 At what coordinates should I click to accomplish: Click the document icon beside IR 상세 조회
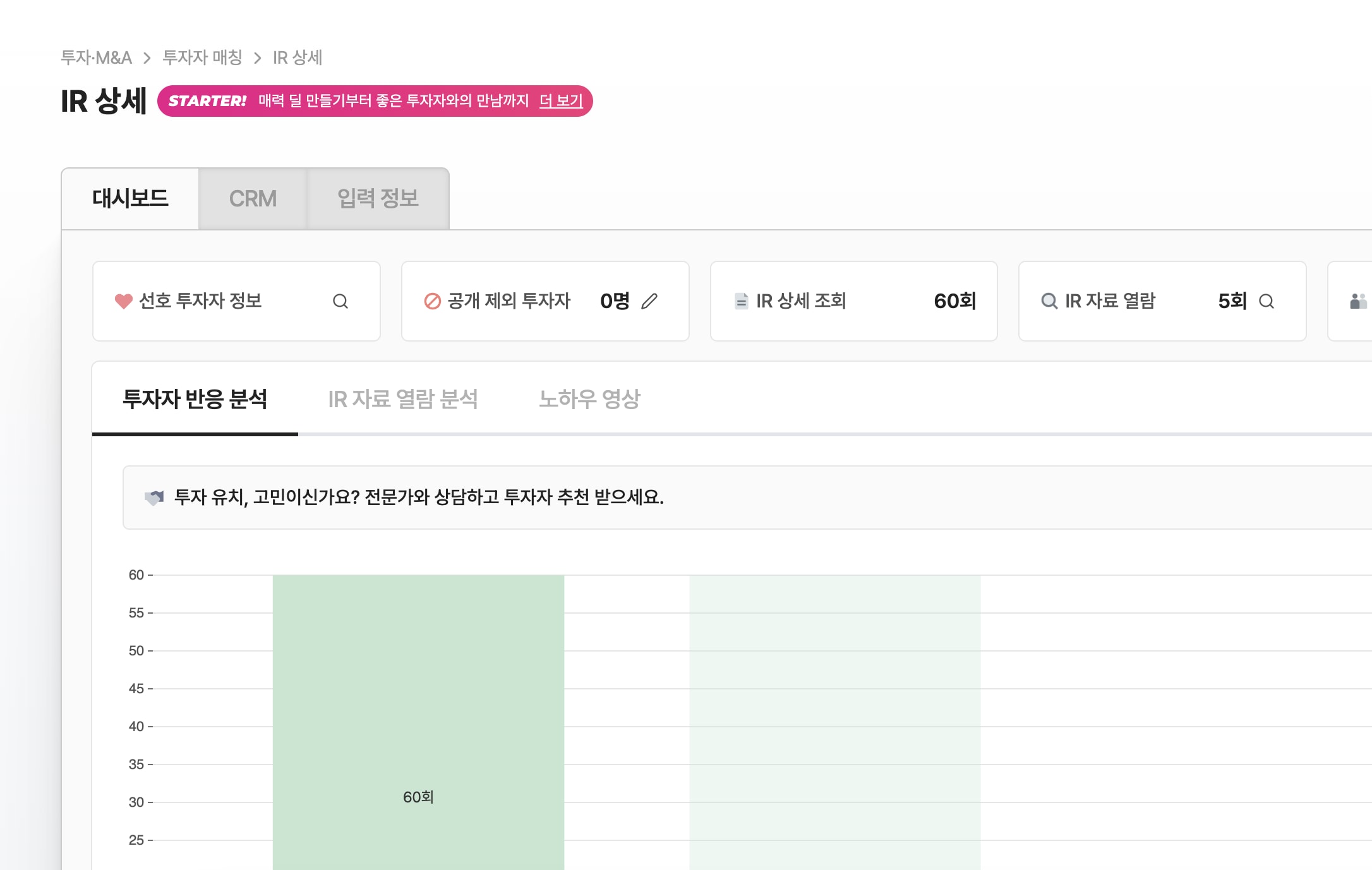[x=742, y=301]
